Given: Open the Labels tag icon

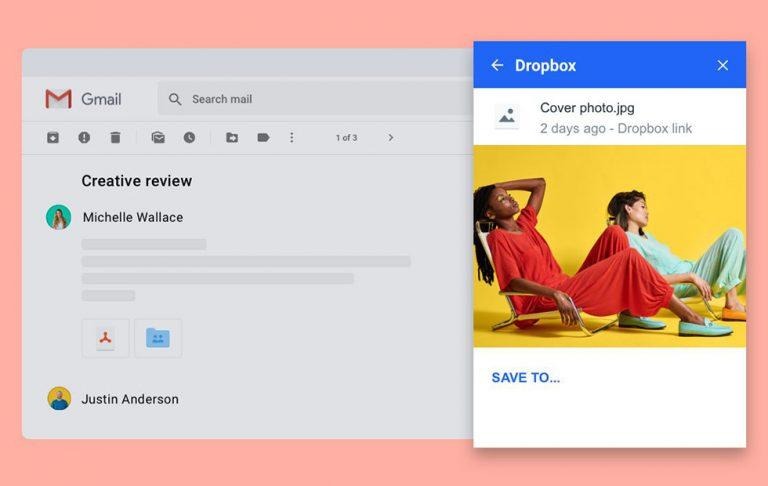Looking at the screenshot, I should click(264, 138).
